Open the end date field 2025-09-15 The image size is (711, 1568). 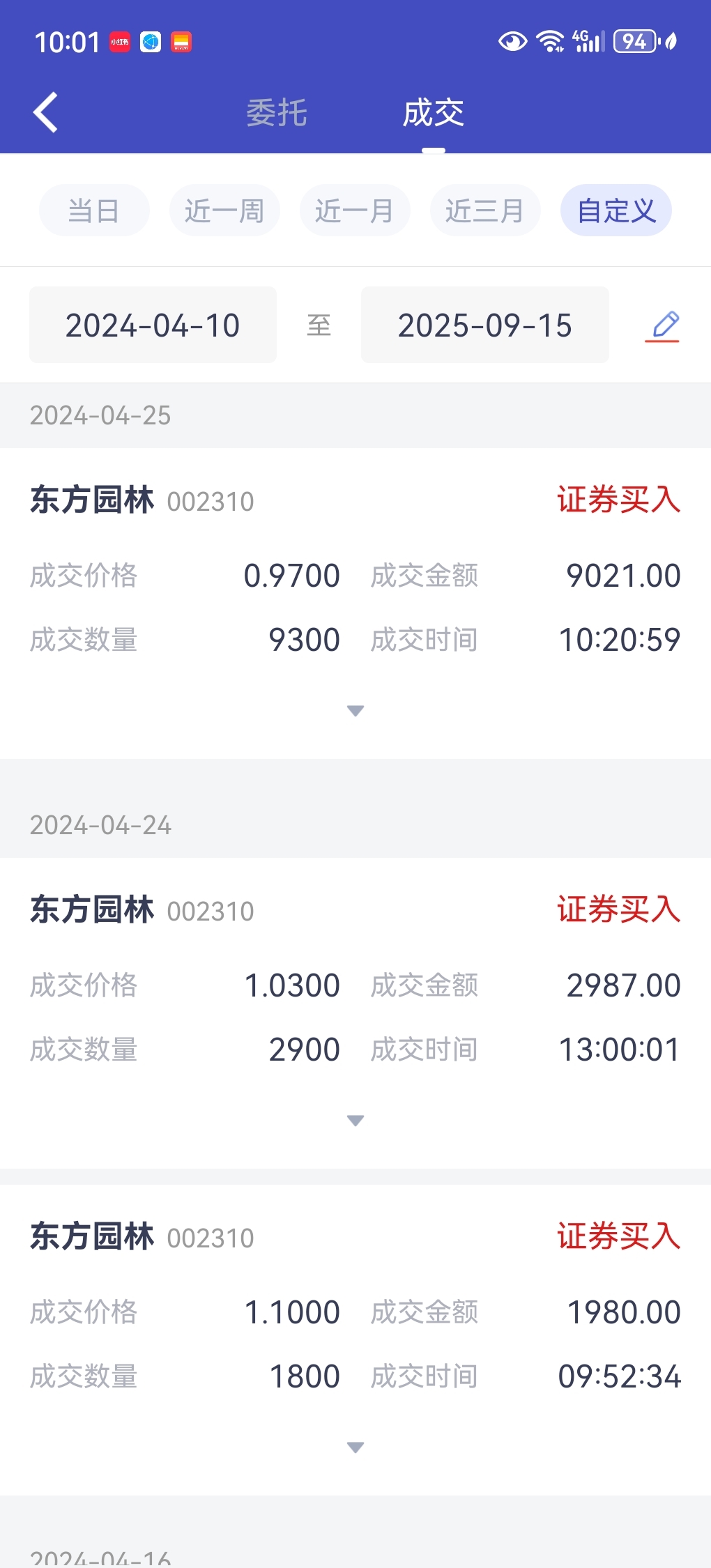485,325
